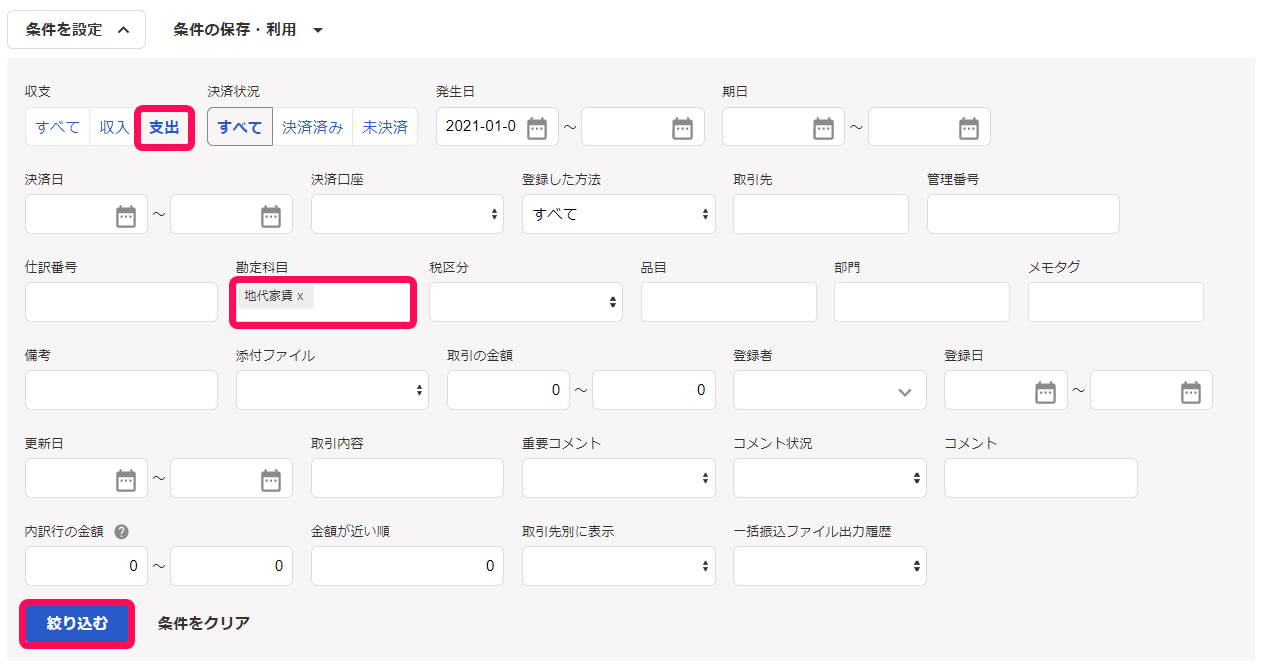Open calendar for 決済日 start date
The width and height of the screenshot is (1261, 665).
pyautogui.click(x=126, y=215)
